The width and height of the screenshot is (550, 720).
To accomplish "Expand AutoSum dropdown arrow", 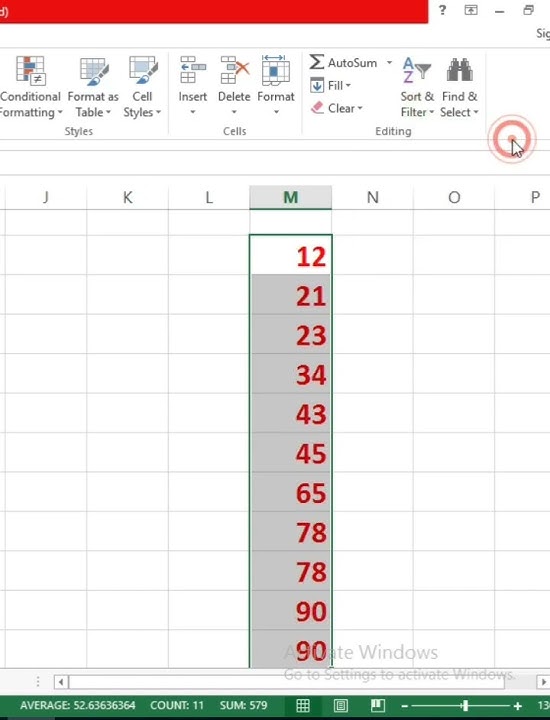I will (389, 62).
